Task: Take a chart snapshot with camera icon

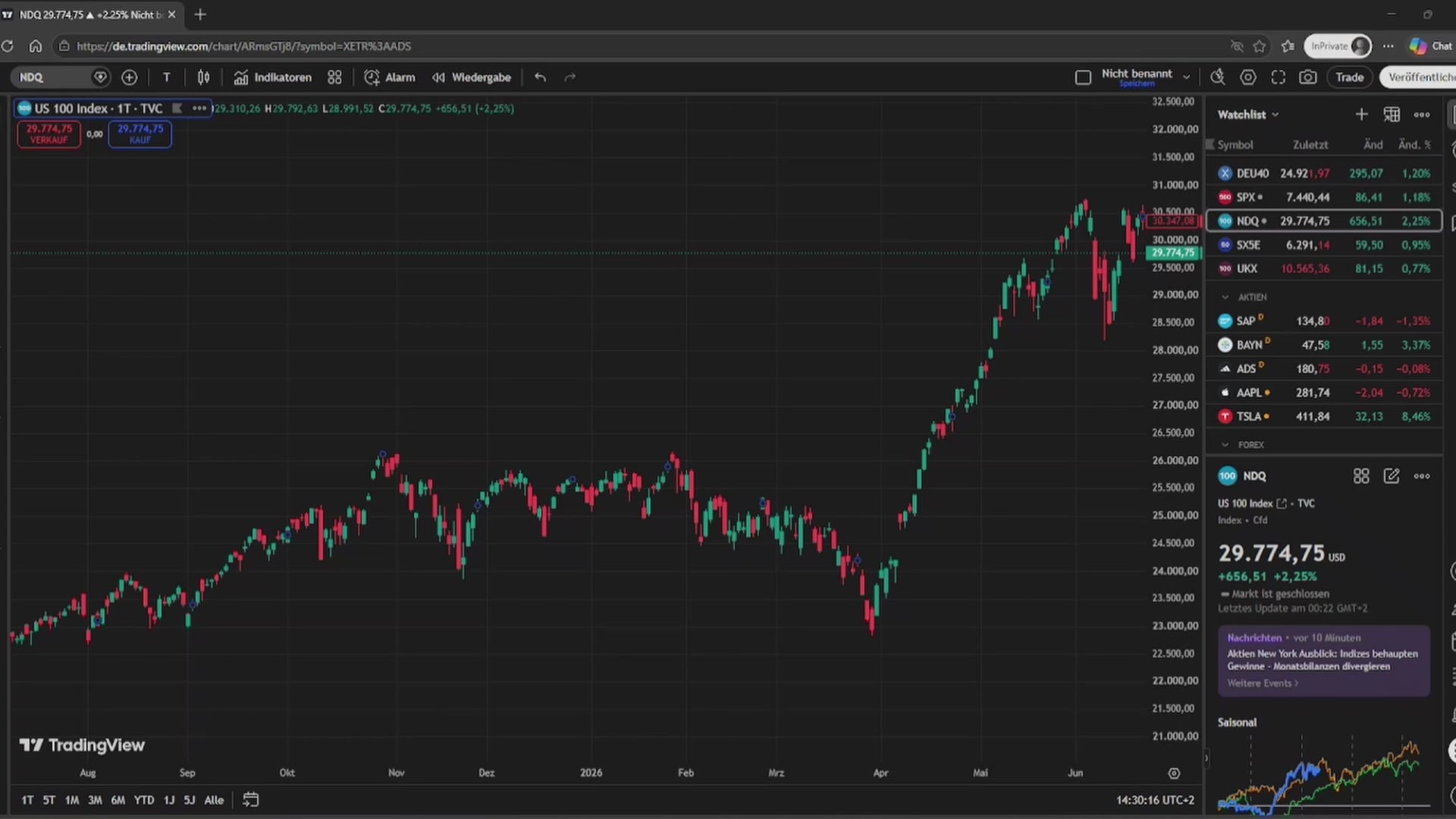Action: (1308, 77)
